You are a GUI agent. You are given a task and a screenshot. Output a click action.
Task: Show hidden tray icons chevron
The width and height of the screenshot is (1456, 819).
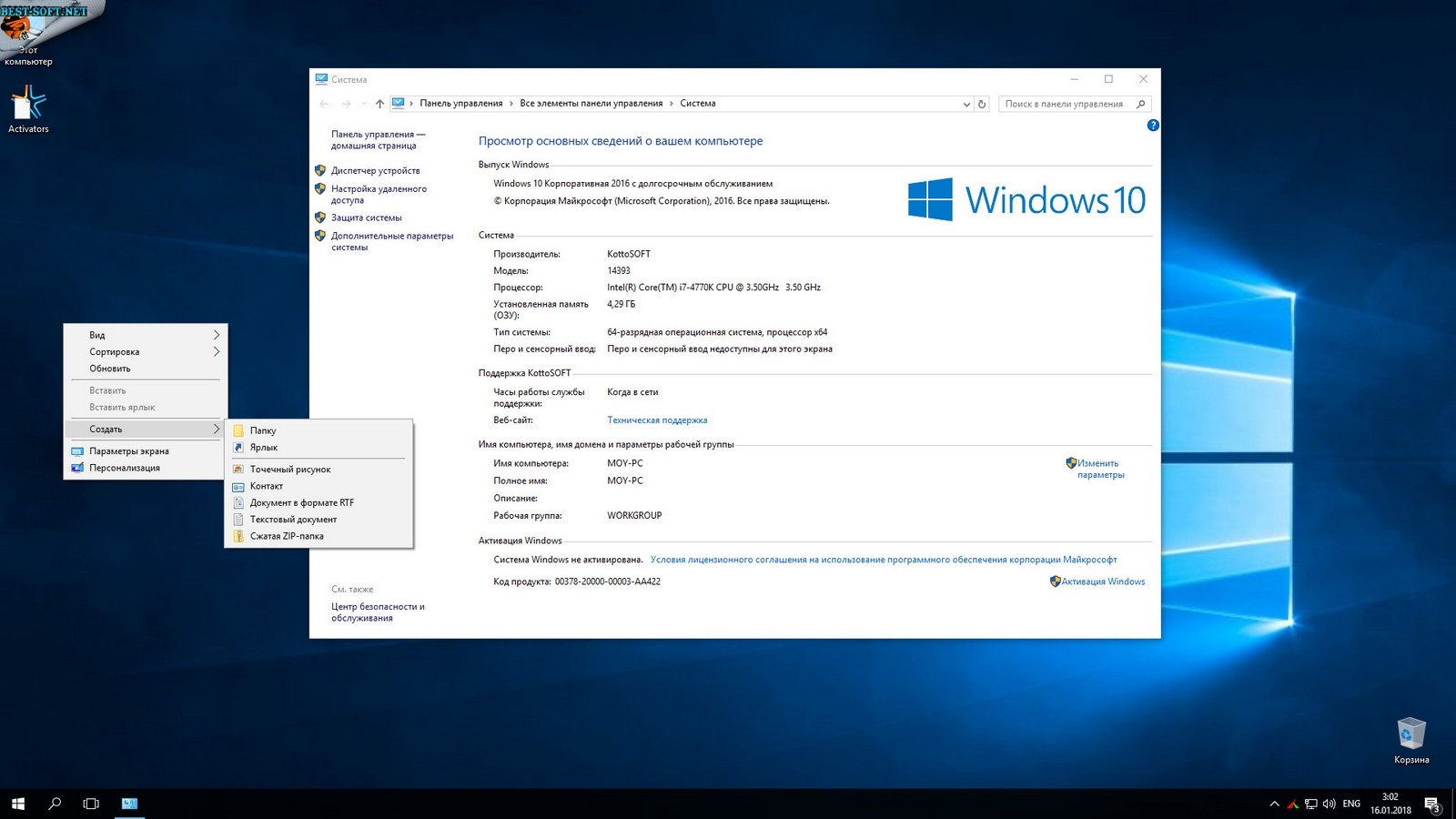[x=1274, y=804]
